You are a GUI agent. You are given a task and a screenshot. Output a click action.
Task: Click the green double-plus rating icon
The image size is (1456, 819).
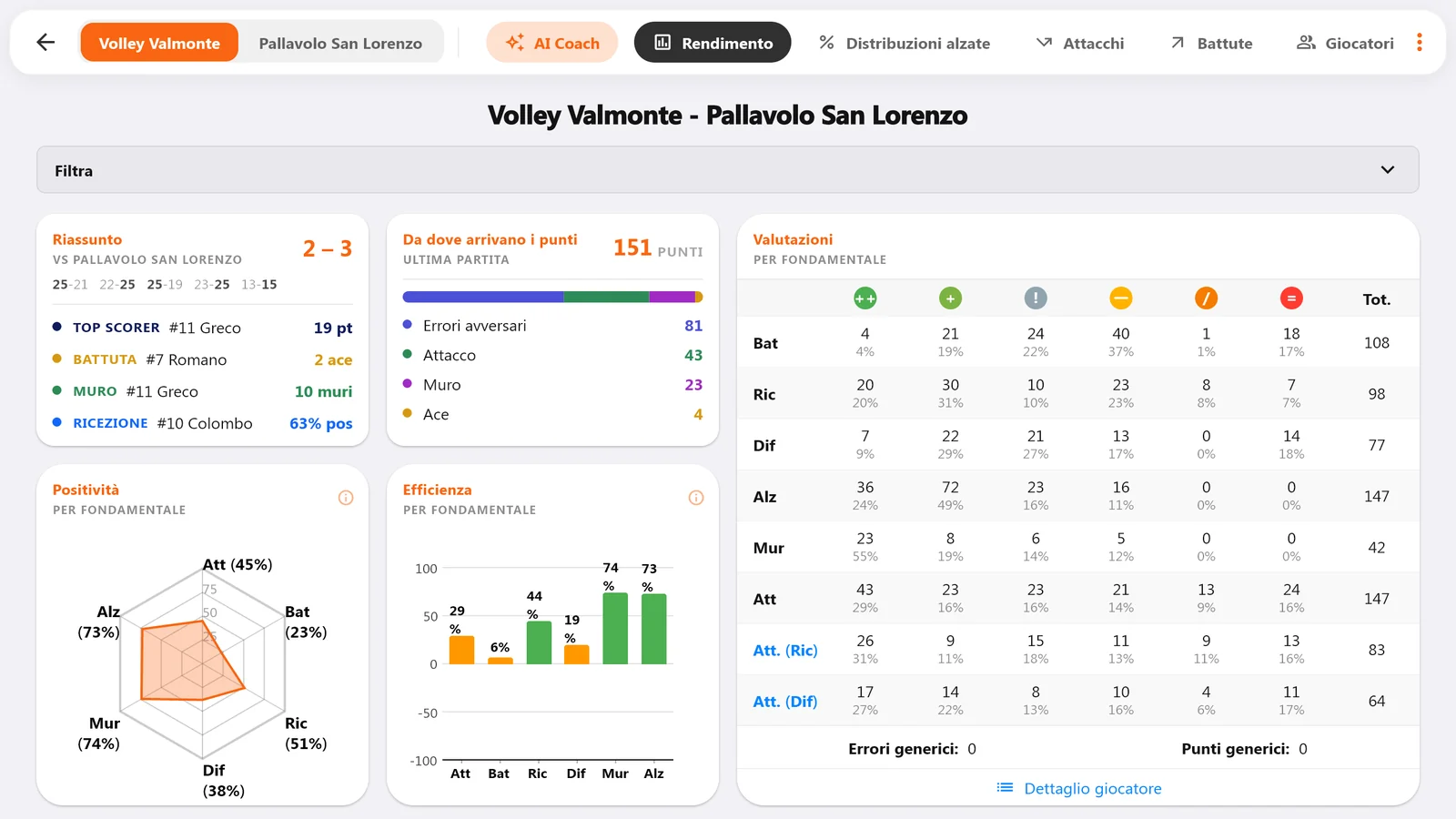(864, 298)
